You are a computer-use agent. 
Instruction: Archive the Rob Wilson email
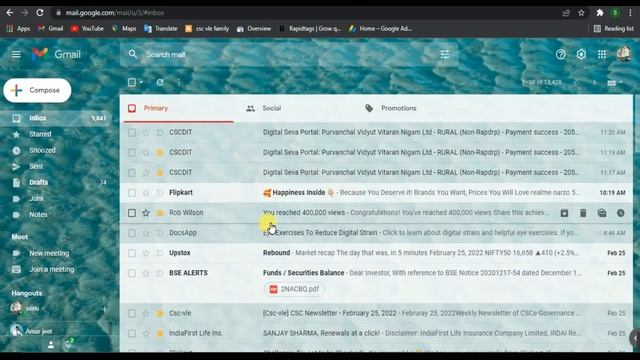point(564,213)
